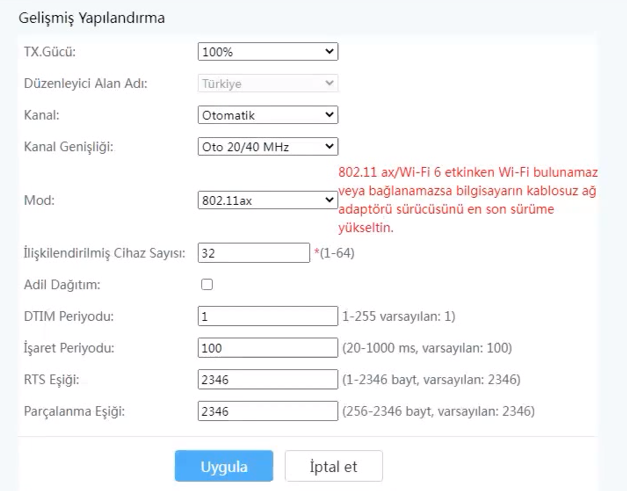
Task: Click the Parçalanma Eşiği input field
Action: 268,411
